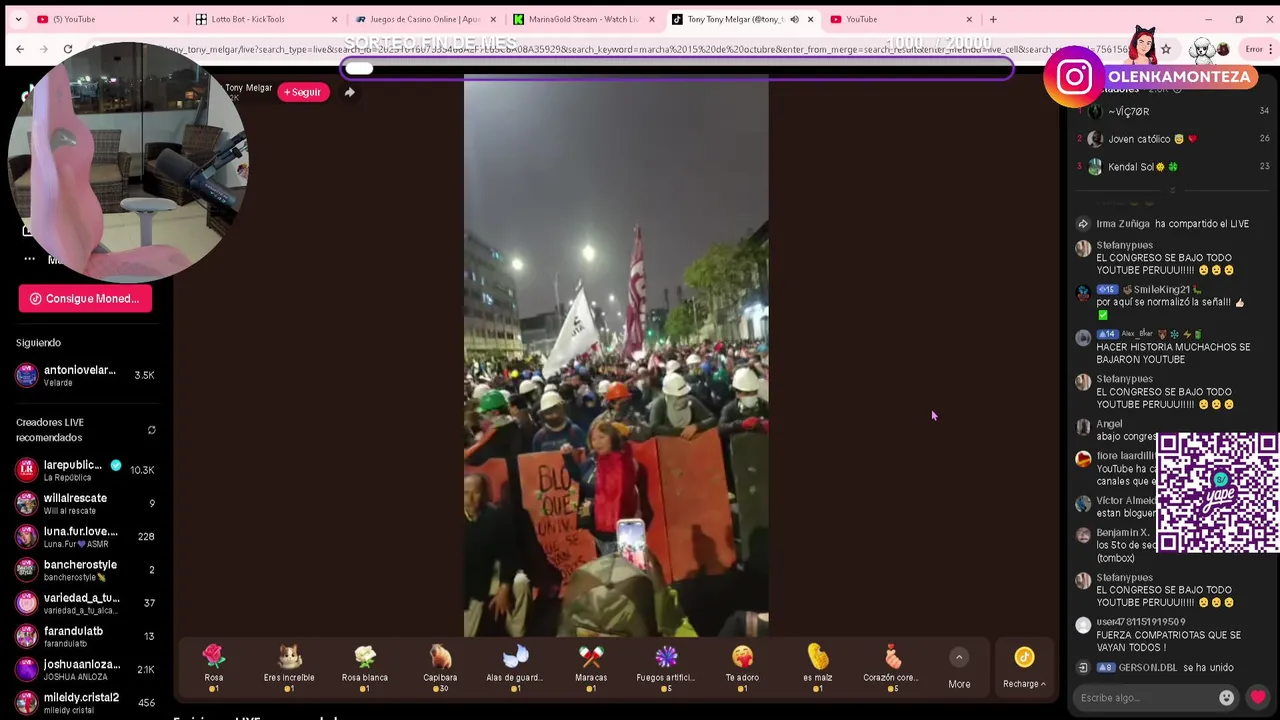The width and height of the screenshot is (1280, 720).
Task: Click Kendal Sol top viewer entry
Action: pyautogui.click(x=1172, y=167)
